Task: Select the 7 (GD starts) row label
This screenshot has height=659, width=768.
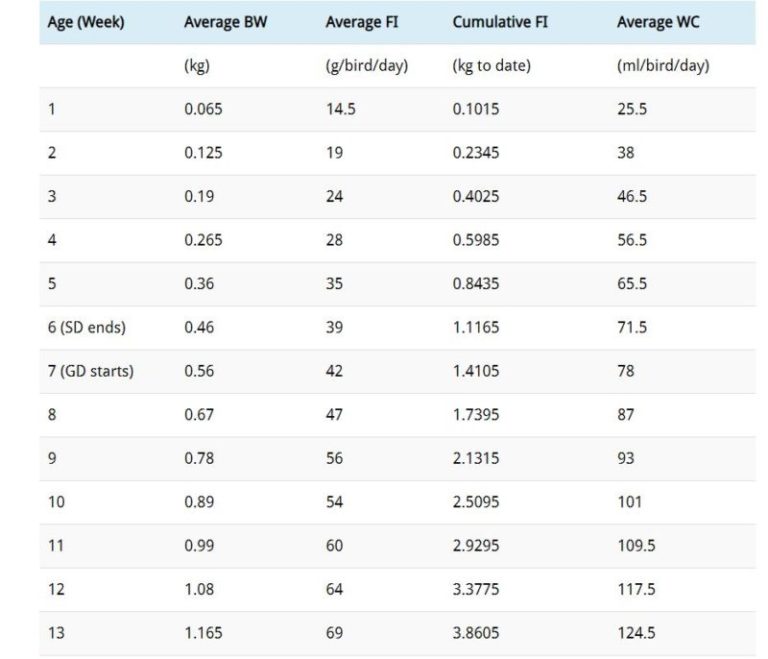Action: coord(91,371)
